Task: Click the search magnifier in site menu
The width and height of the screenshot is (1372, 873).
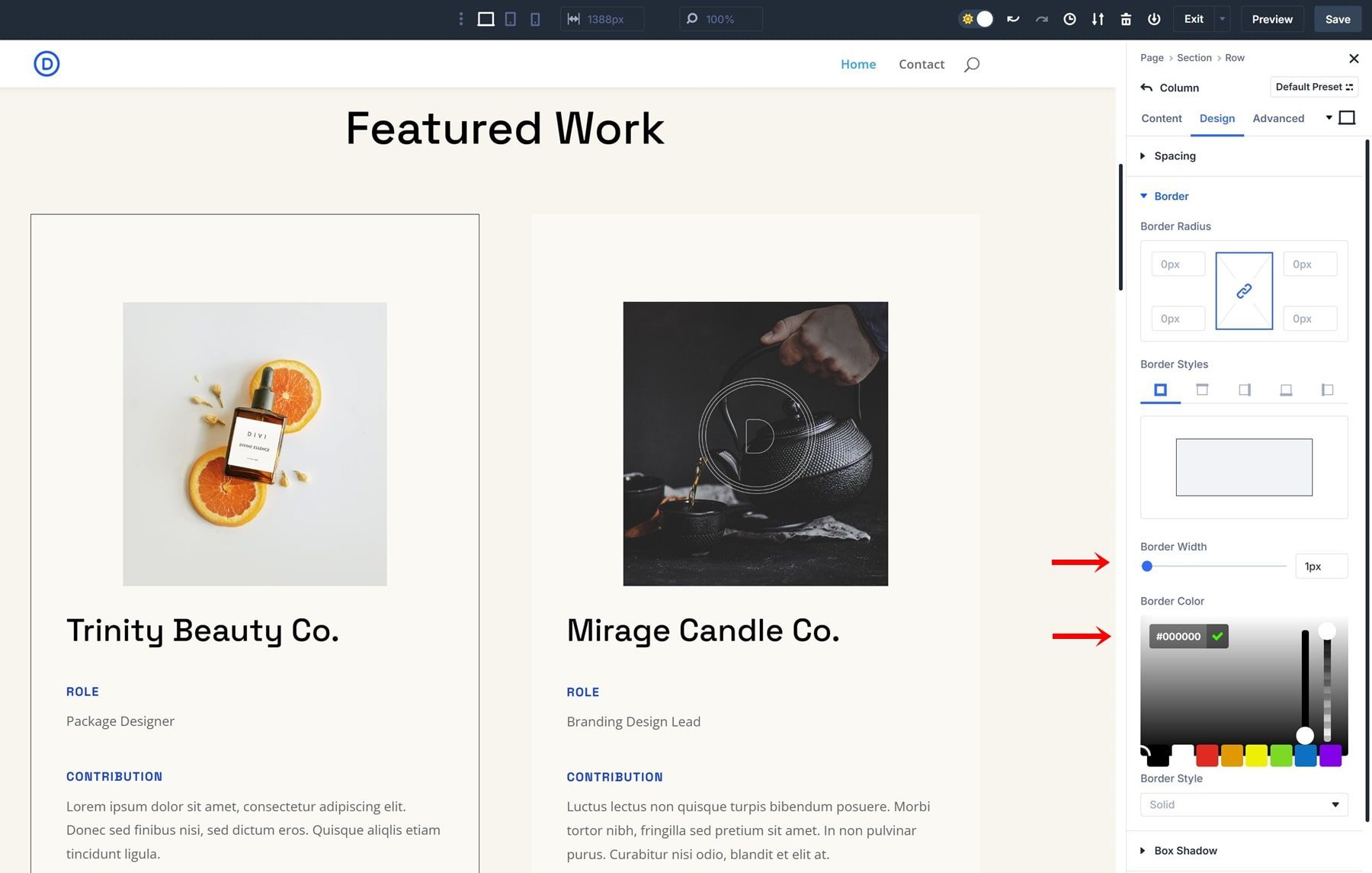Action: point(971,65)
